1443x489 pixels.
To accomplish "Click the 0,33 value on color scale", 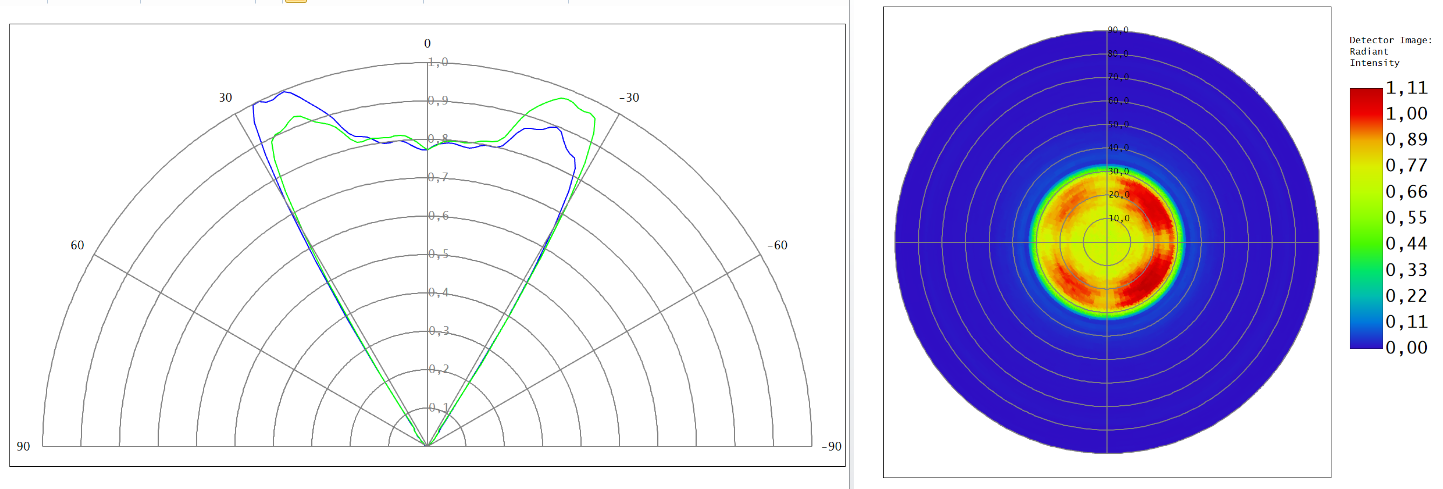I will pyautogui.click(x=1406, y=270).
